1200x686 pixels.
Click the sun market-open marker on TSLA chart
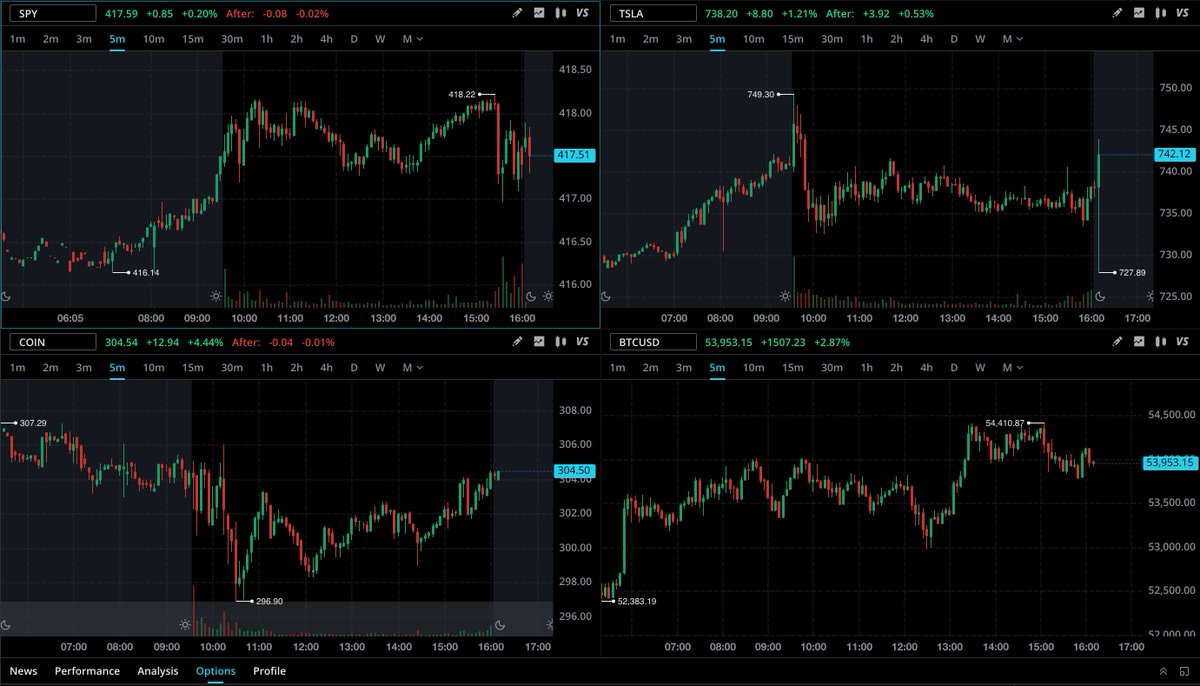point(785,296)
